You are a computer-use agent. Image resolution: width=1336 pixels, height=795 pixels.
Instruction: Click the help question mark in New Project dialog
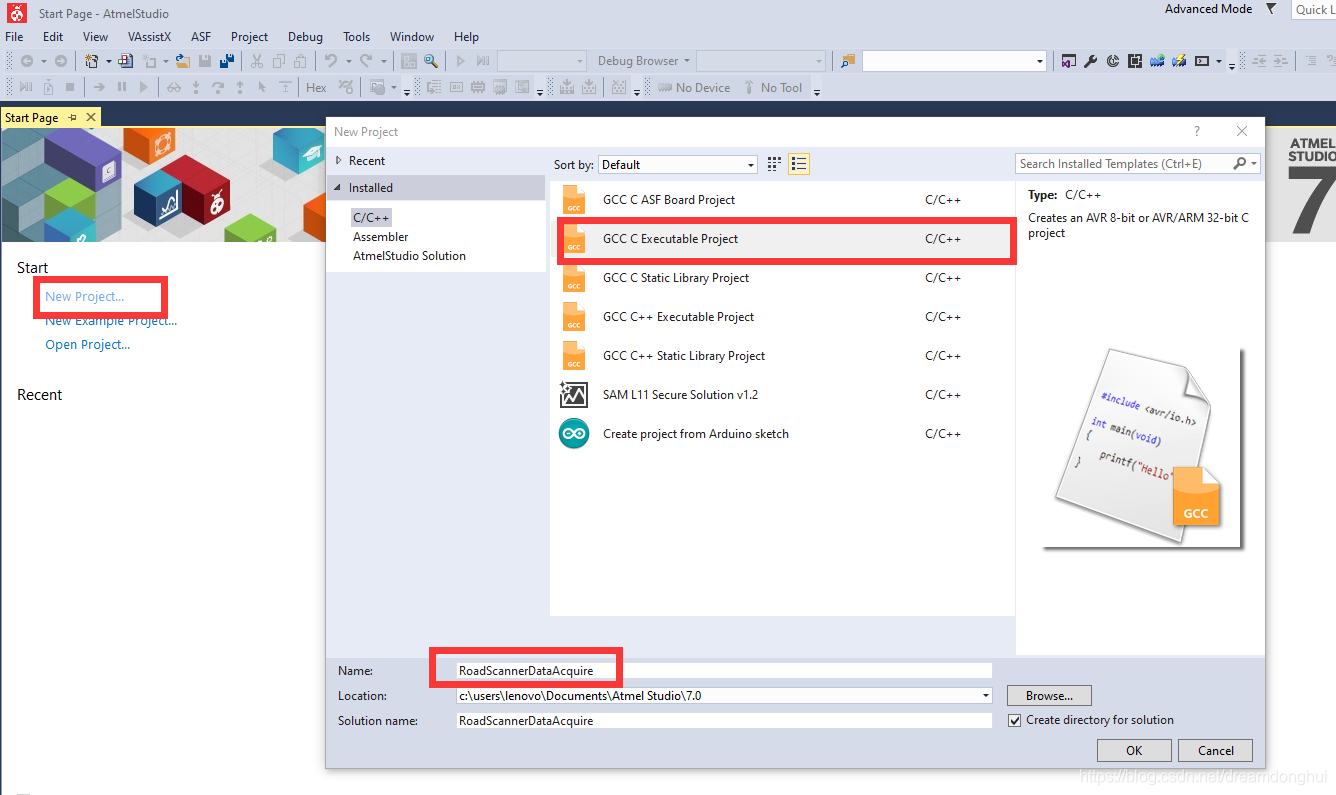(1197, 131)
